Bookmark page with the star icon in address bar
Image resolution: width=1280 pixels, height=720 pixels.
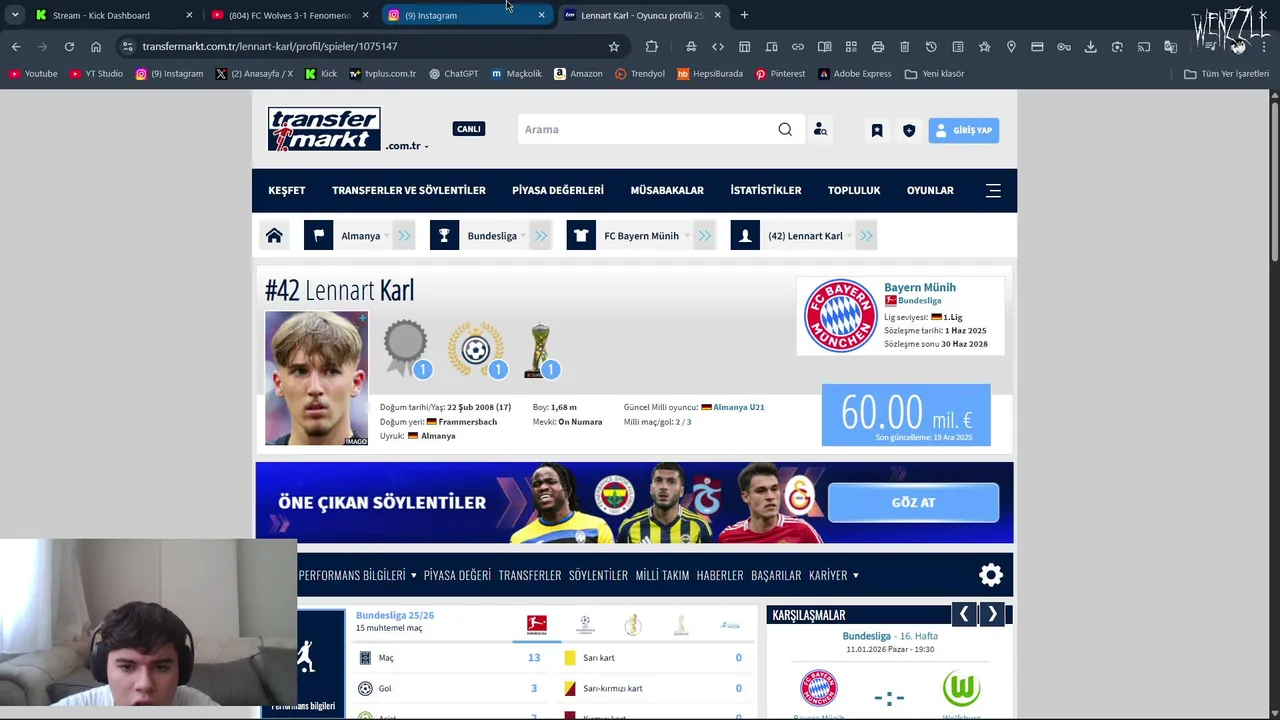click(x=614, y=46)
